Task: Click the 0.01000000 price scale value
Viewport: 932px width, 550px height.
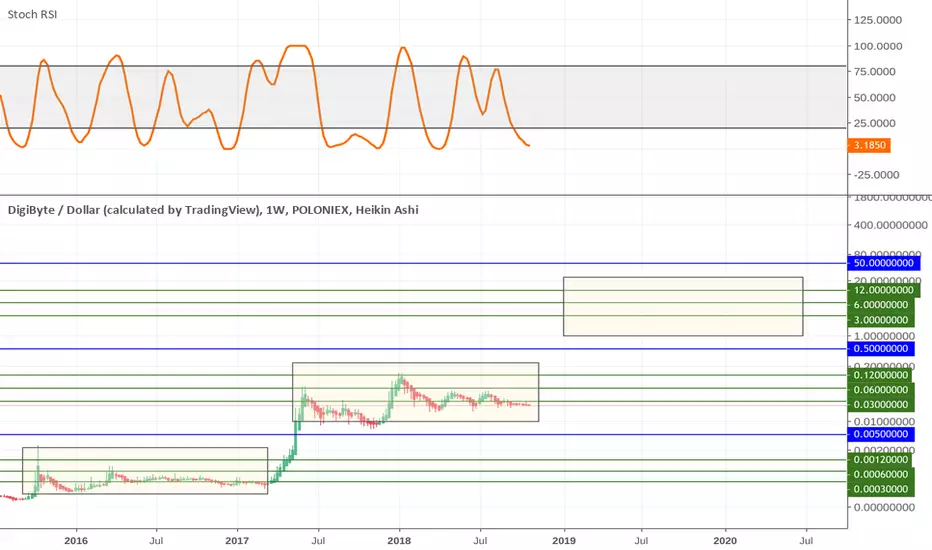Action: pos(884,422)
